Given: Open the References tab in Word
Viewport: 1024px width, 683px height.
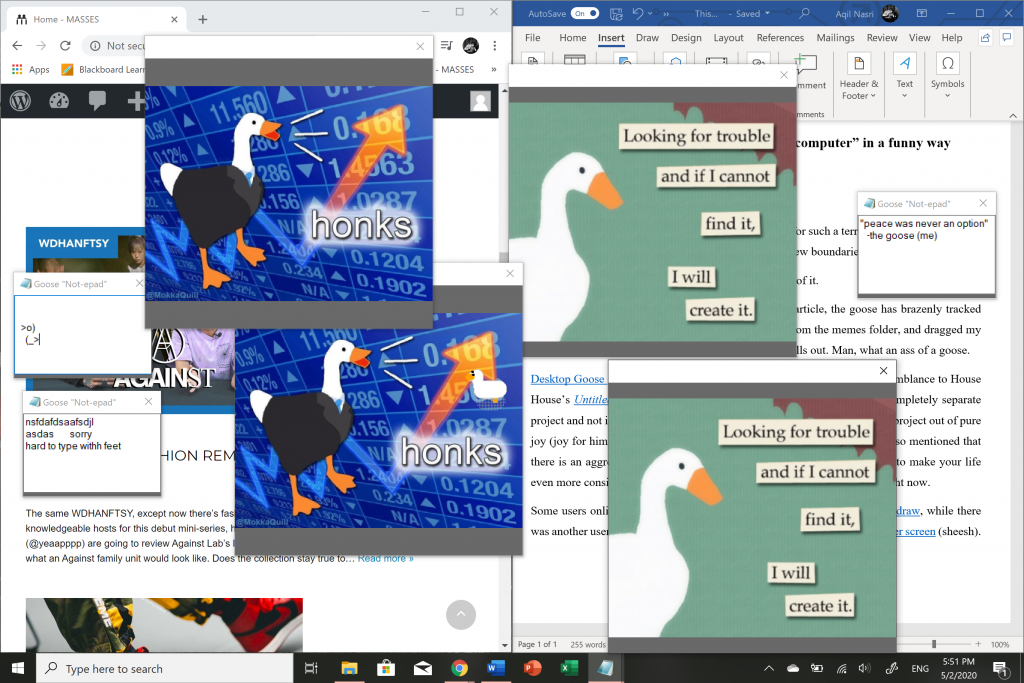Looking at the screenshot, I should [x=780, y=38].
